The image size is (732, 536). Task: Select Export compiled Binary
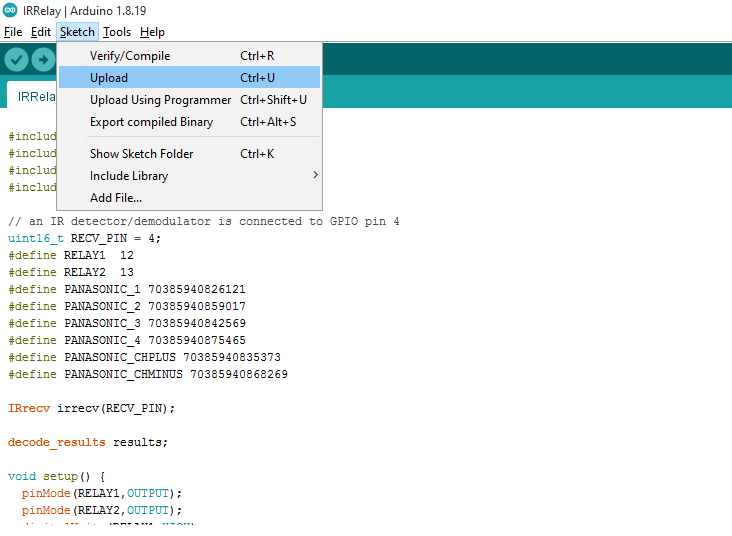coord(151,122)
